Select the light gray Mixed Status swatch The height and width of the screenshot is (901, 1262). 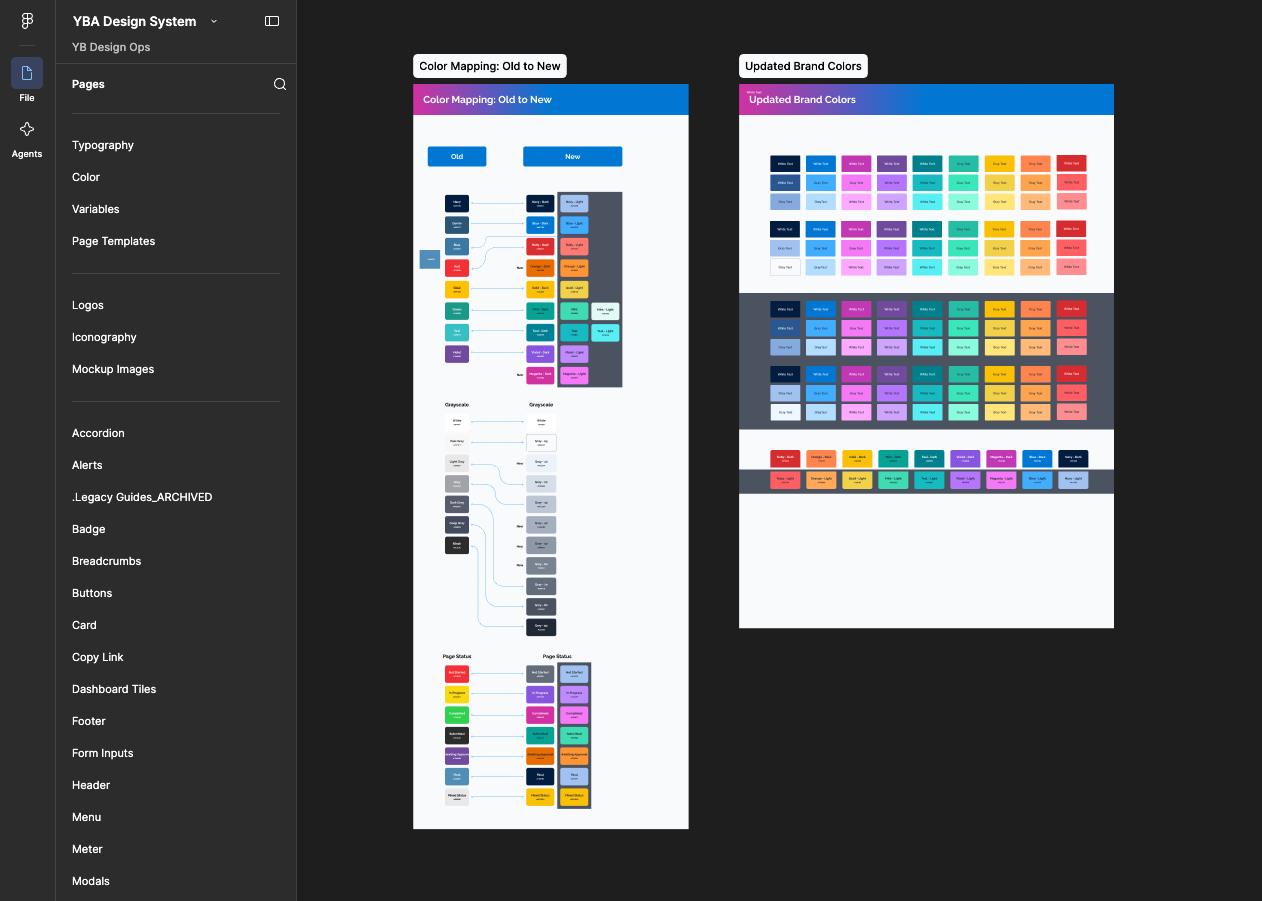pos(457,797)
